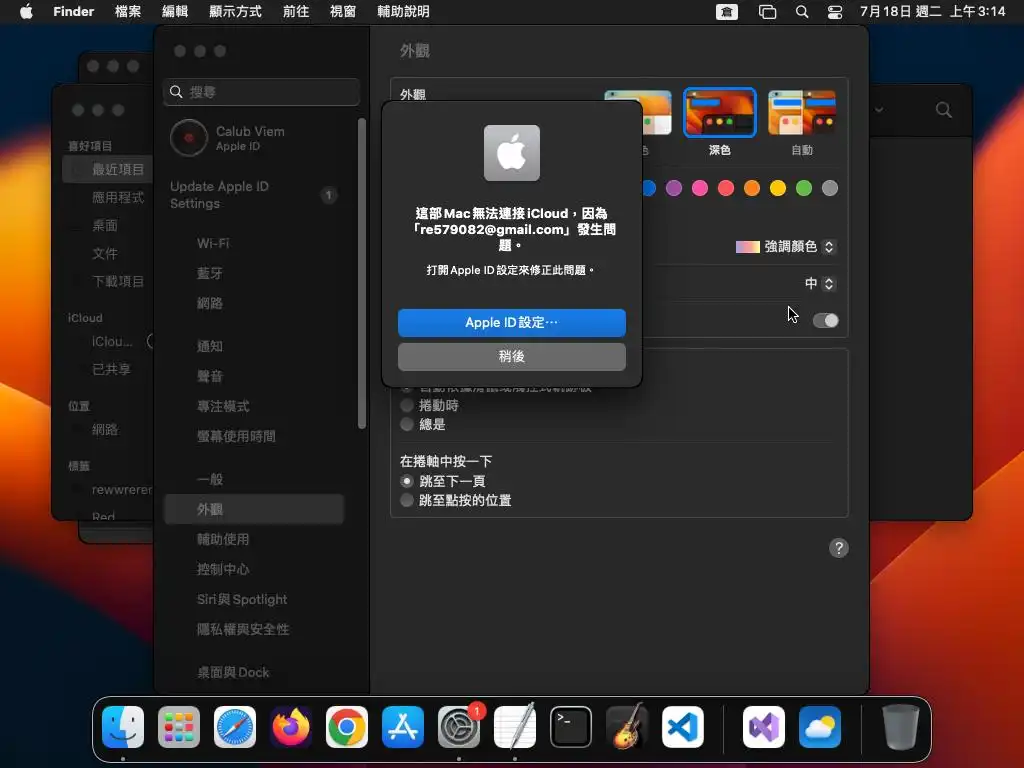
Task: Click the search icon in the Finder window
Action: point(944,110)
